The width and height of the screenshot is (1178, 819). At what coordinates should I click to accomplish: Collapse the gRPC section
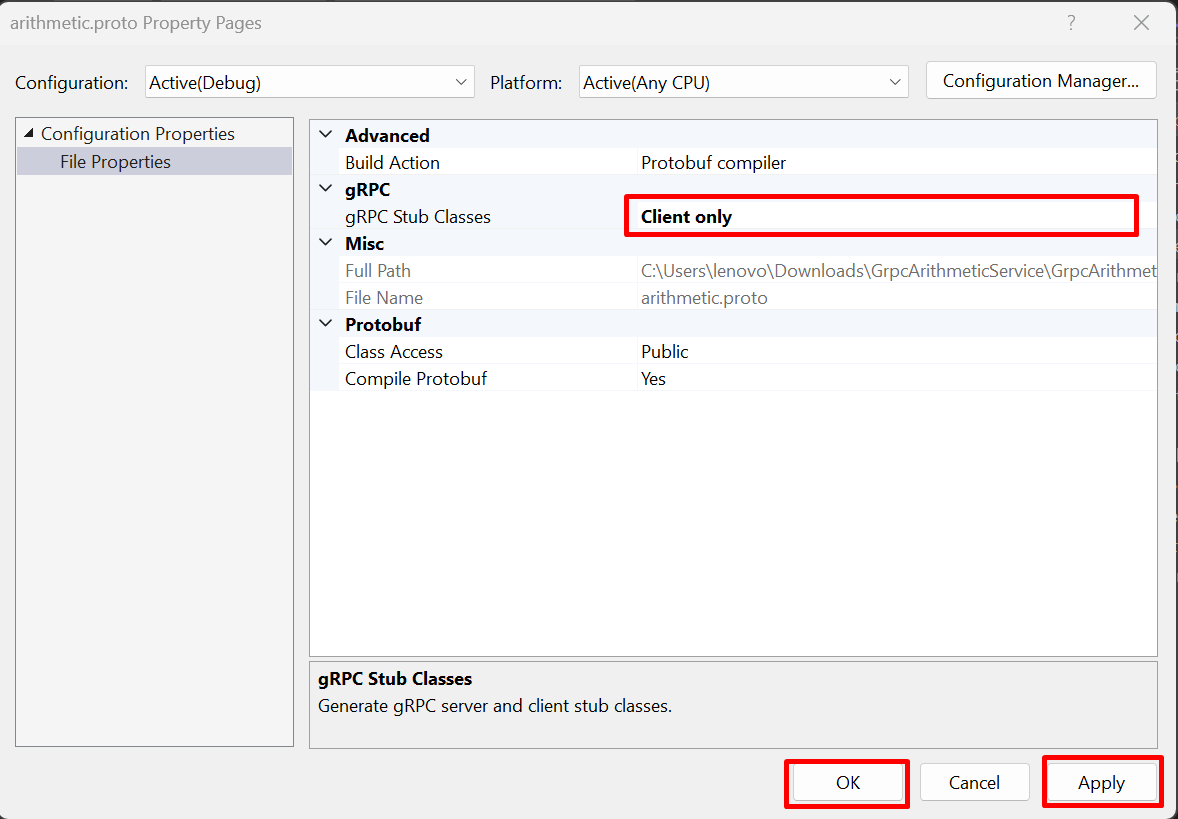(324, 188)
